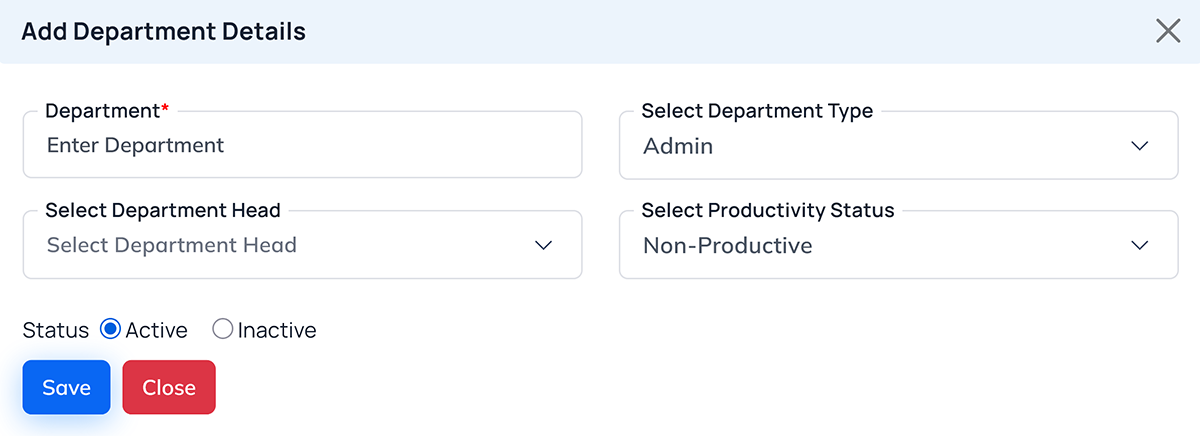Click the 'Select Department Head' field label above the box

(163, 210)
